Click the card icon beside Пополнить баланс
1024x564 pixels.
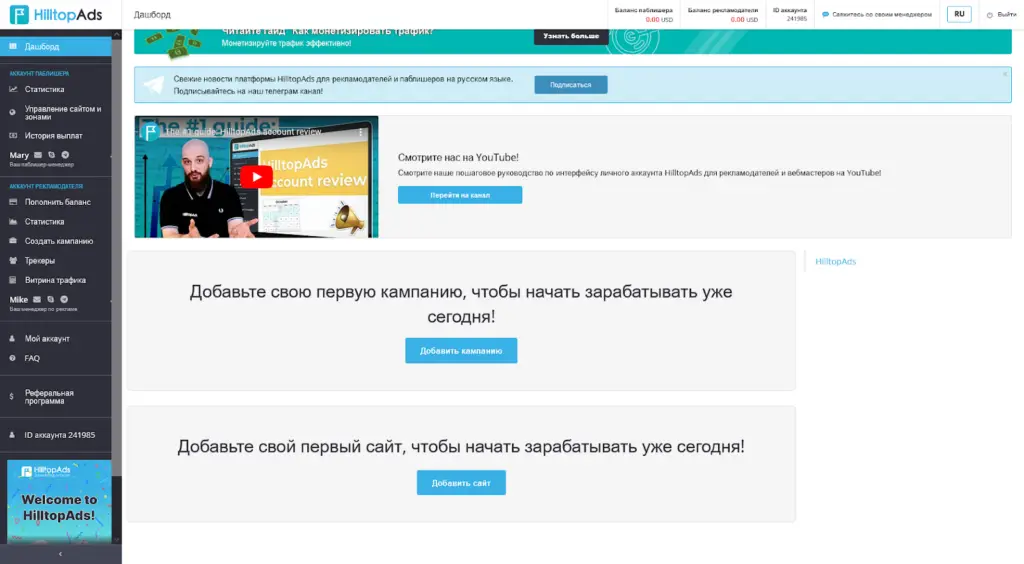click(x=12, y=202)
